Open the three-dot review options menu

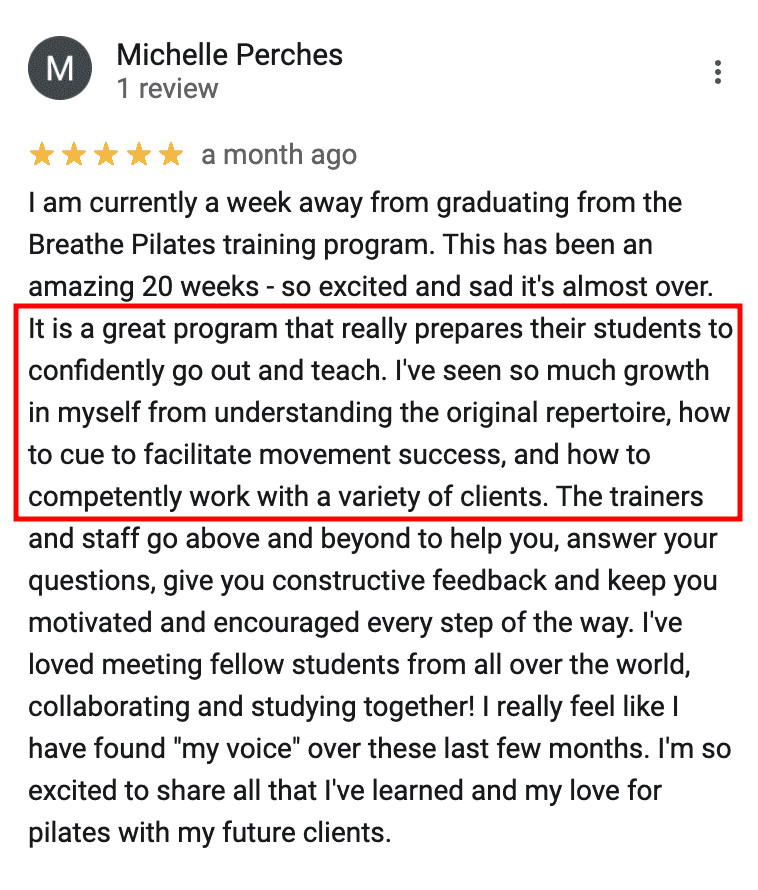coord(718,72)
